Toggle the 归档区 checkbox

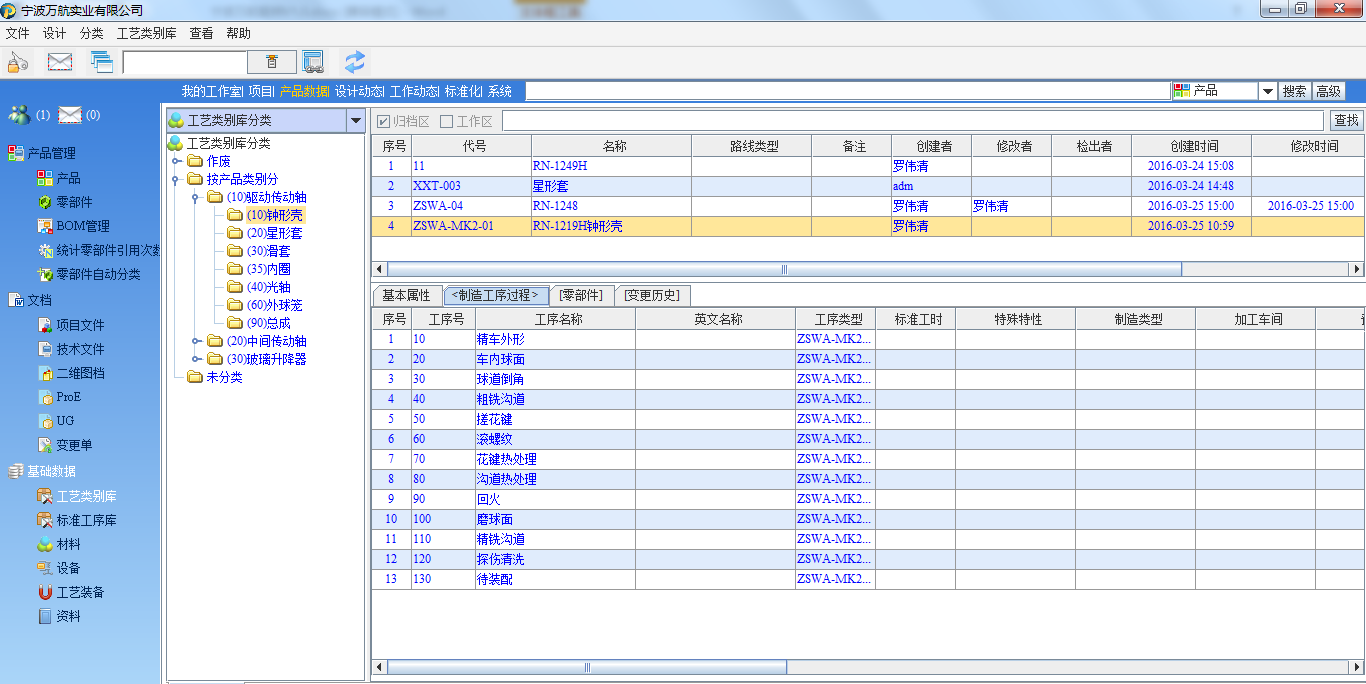click(383, 121)
